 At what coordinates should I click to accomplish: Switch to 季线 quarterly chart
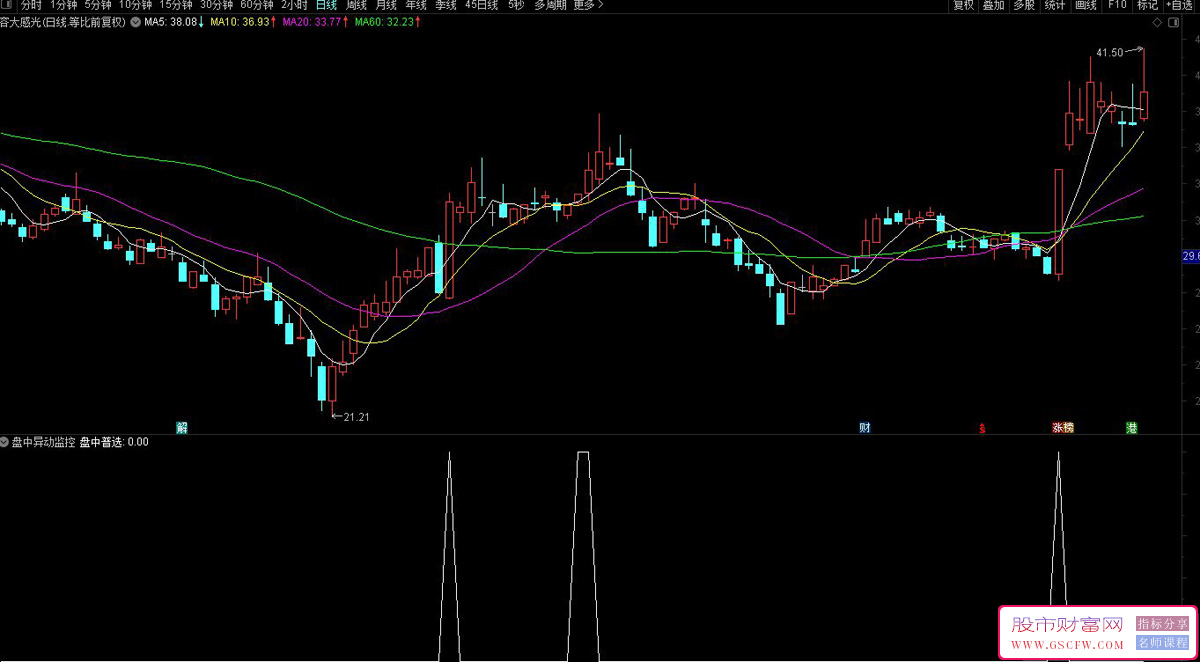[x=445, y=5]
